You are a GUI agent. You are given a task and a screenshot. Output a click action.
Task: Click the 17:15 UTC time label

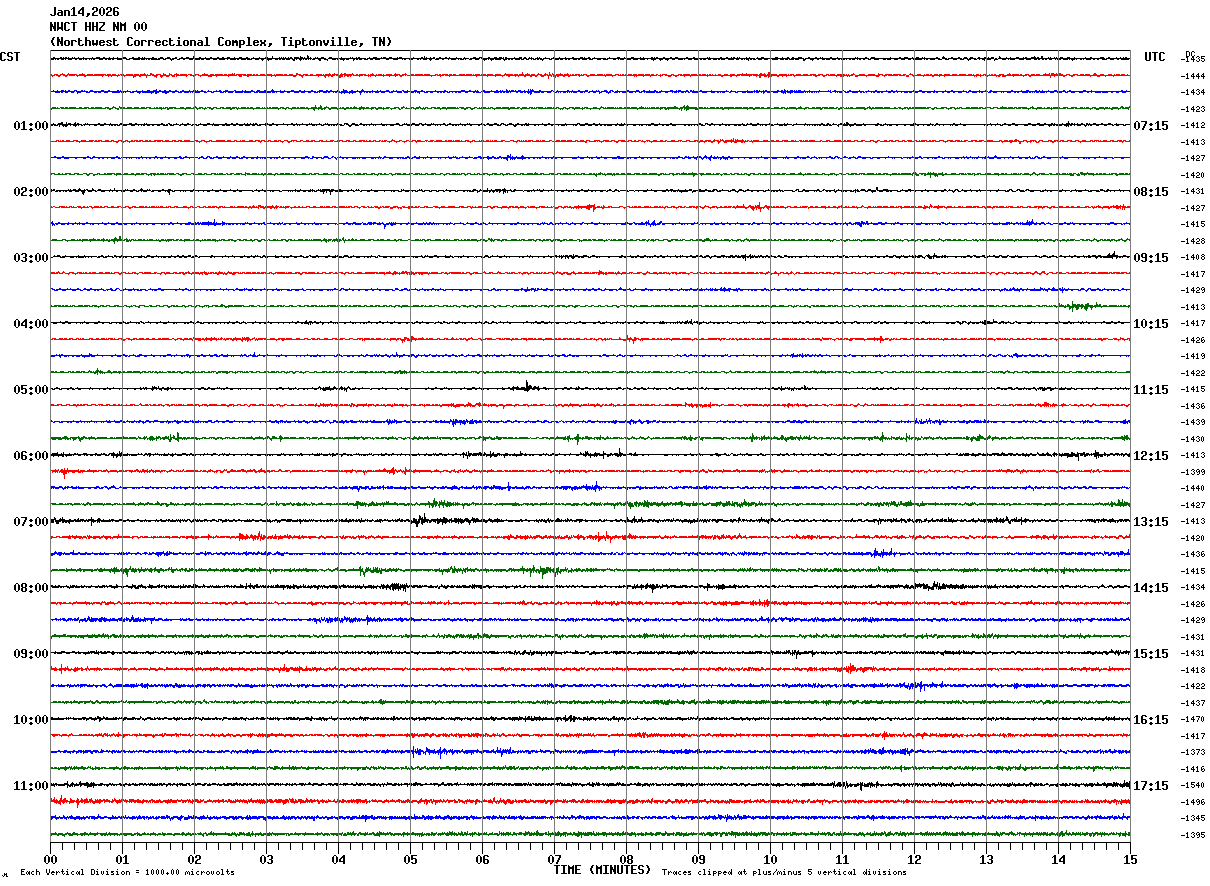tap(1150, 786)
